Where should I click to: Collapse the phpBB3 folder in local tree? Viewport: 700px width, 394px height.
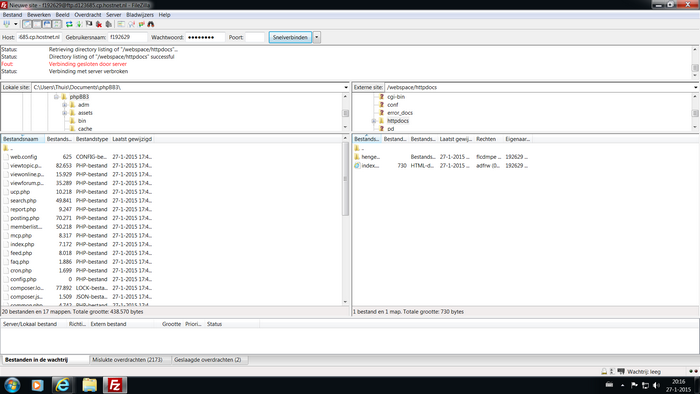tap(56, 97)
